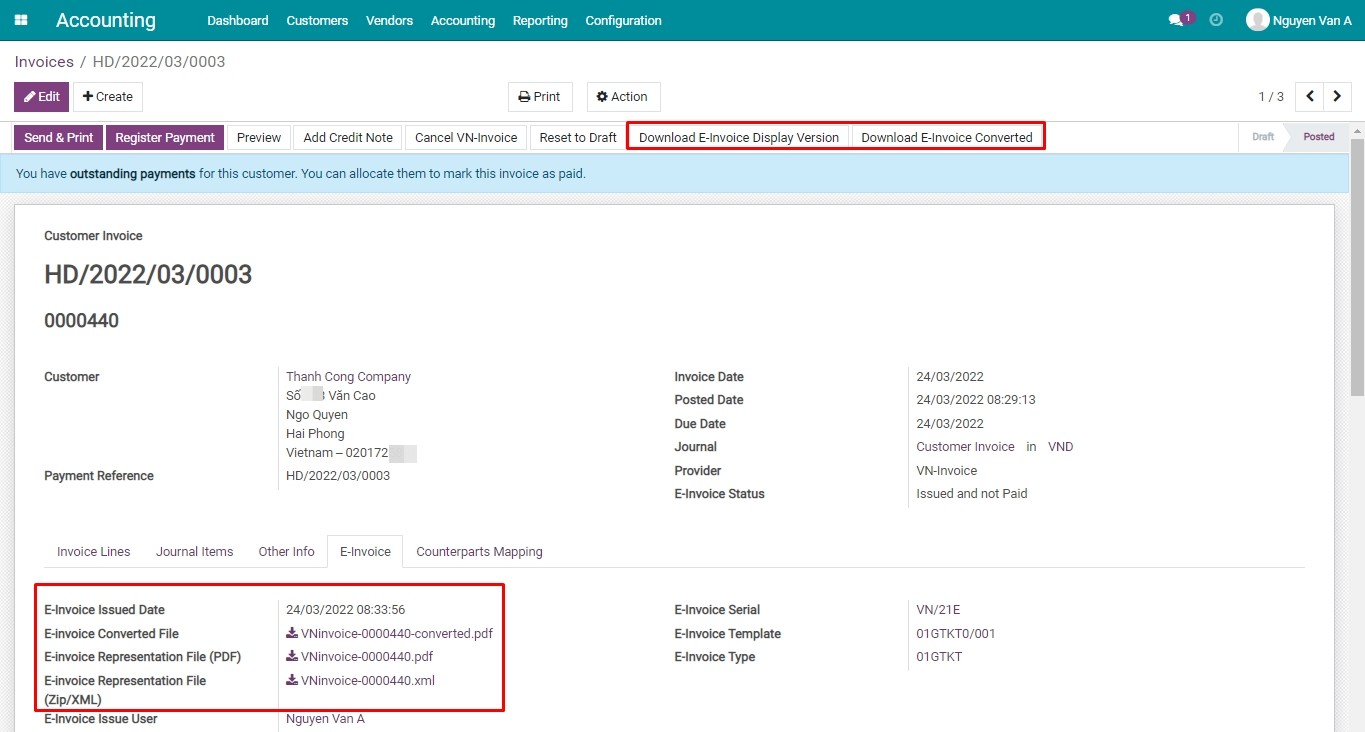The width and height of the screenshot is (1365, 732).
Task: Go to previous invoice with left arrow
Action: click(x=1309, y=96)
